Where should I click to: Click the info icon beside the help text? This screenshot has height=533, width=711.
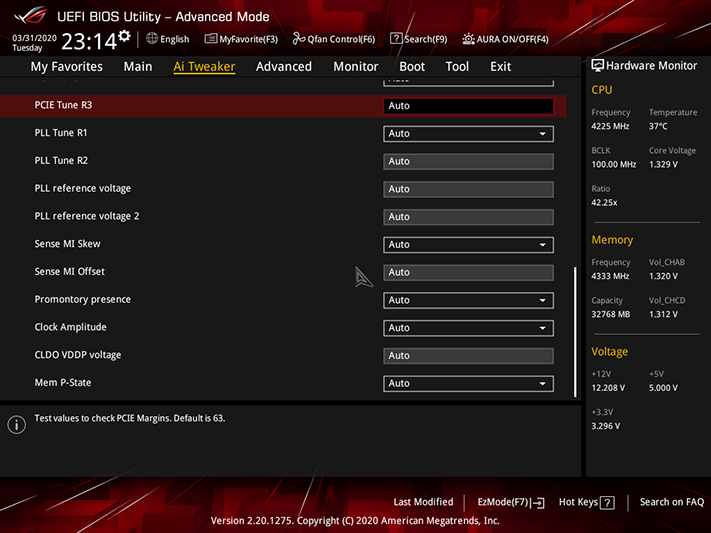17,425
